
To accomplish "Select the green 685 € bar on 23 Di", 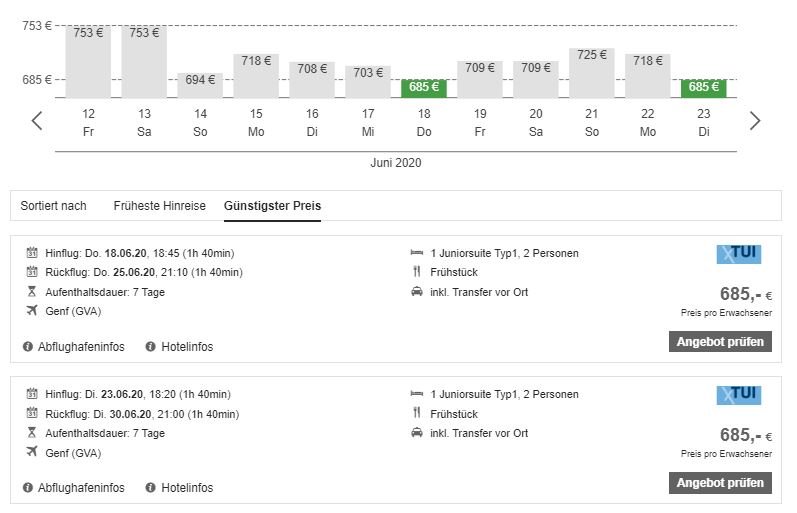I will pos(704,88).
